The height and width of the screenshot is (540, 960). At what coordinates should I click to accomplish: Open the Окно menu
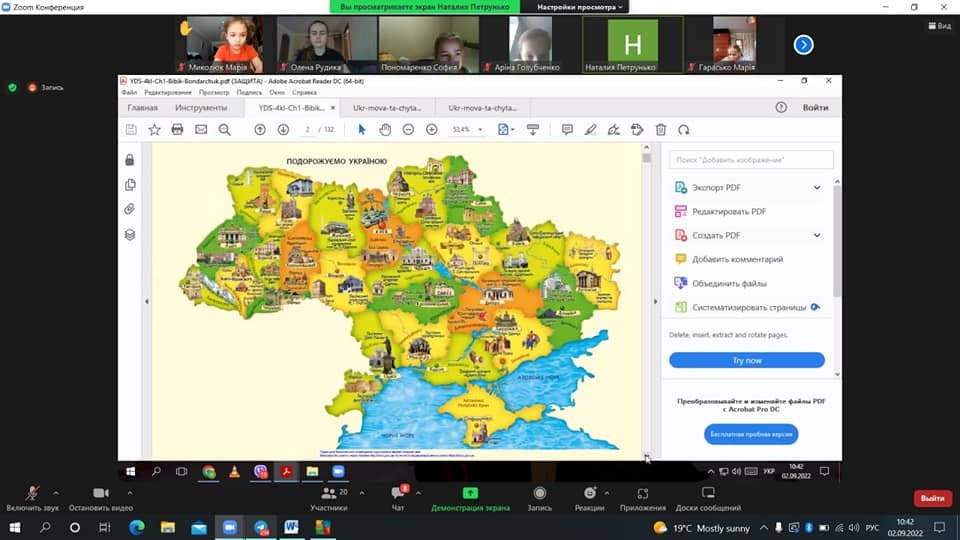click(277, 92)
